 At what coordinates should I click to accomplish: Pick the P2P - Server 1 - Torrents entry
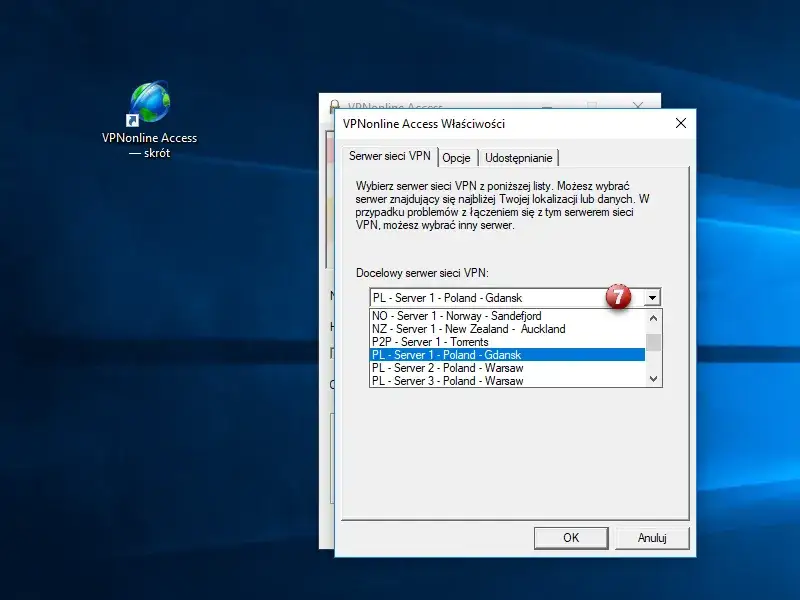432,342
